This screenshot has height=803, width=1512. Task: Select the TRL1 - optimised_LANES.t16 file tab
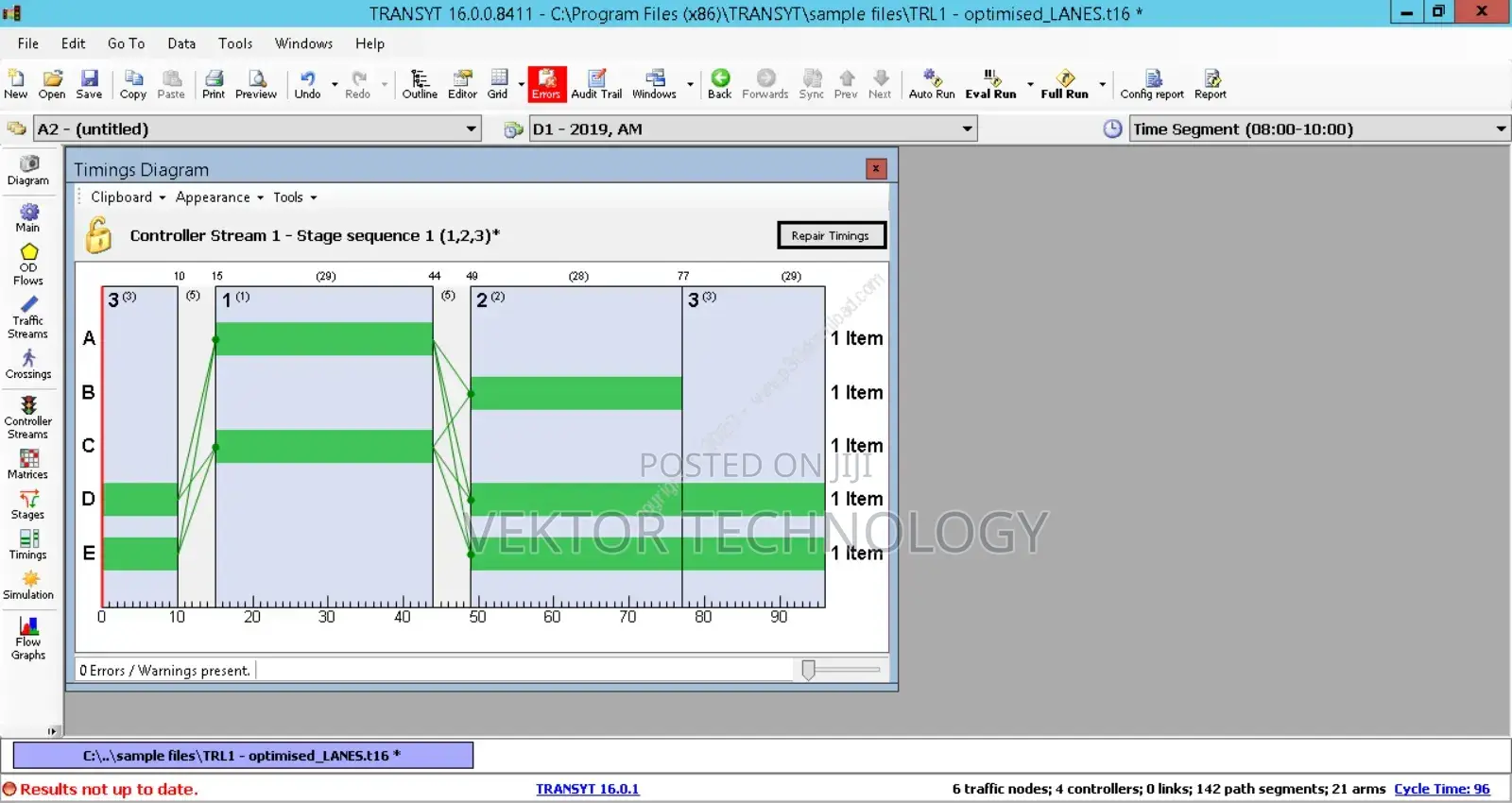point(243,756)
